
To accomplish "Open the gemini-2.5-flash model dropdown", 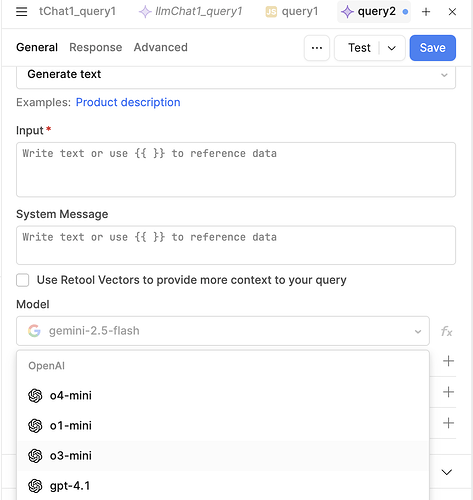I will (x=223, y=331).
